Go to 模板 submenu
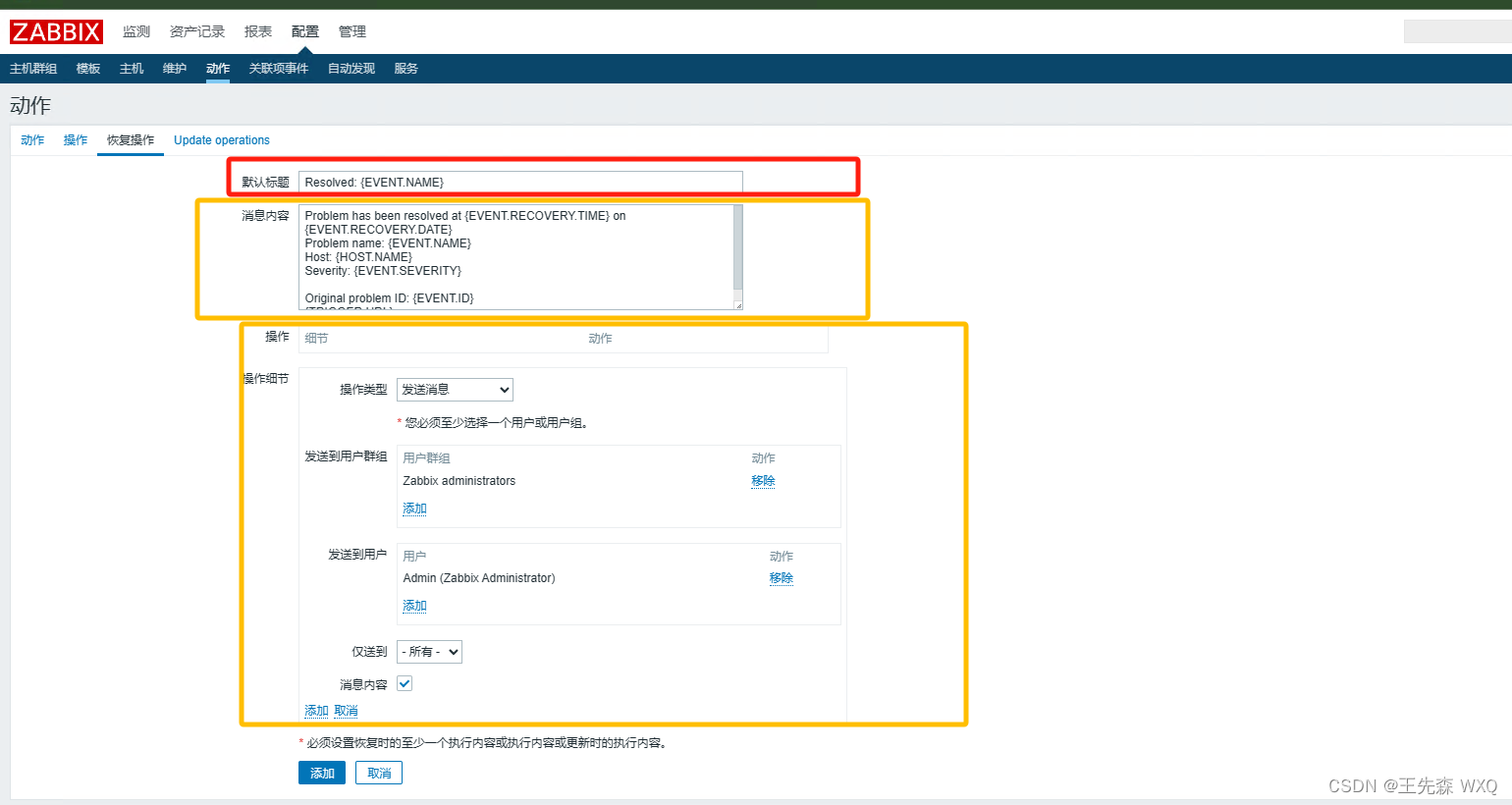The image size is (1512, 805). 88,69
